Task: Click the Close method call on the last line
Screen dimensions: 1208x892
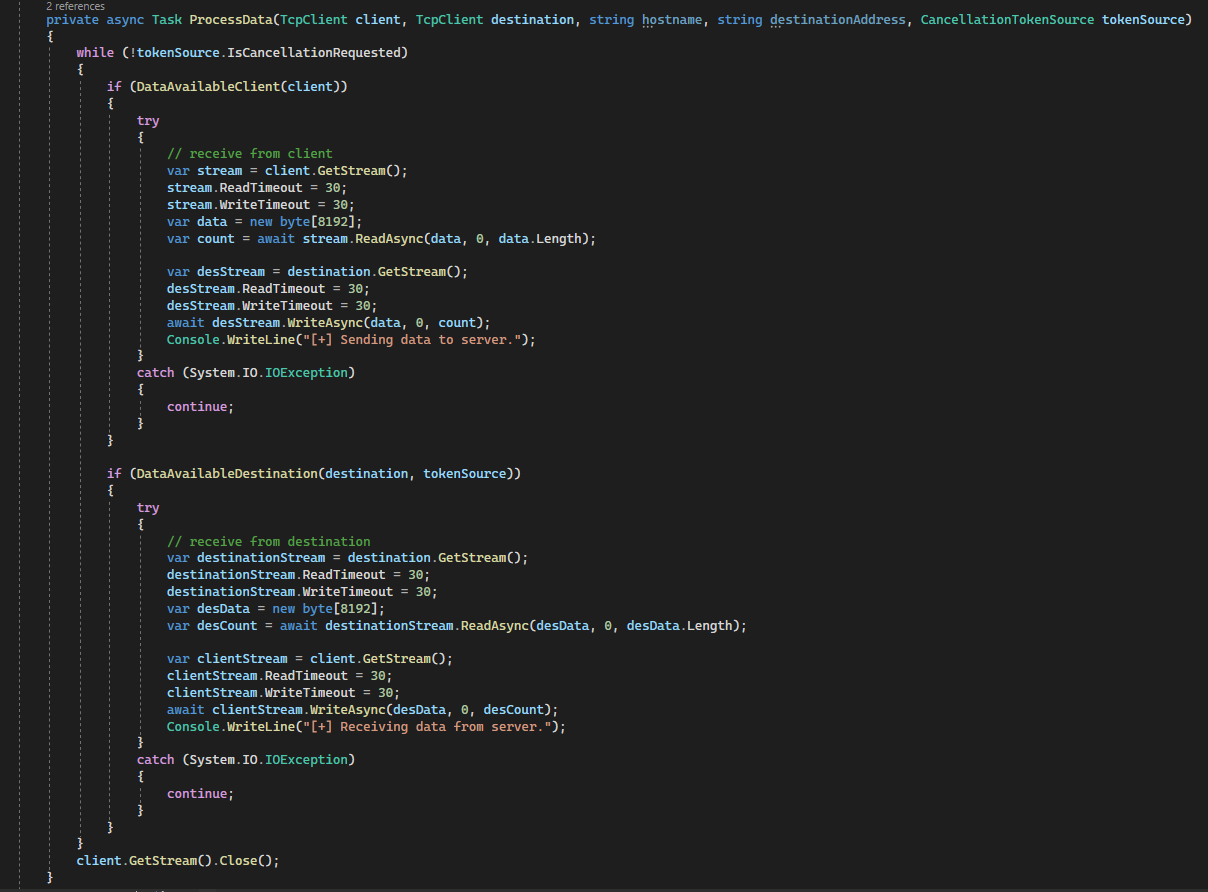Action: (x=239, y=860)
